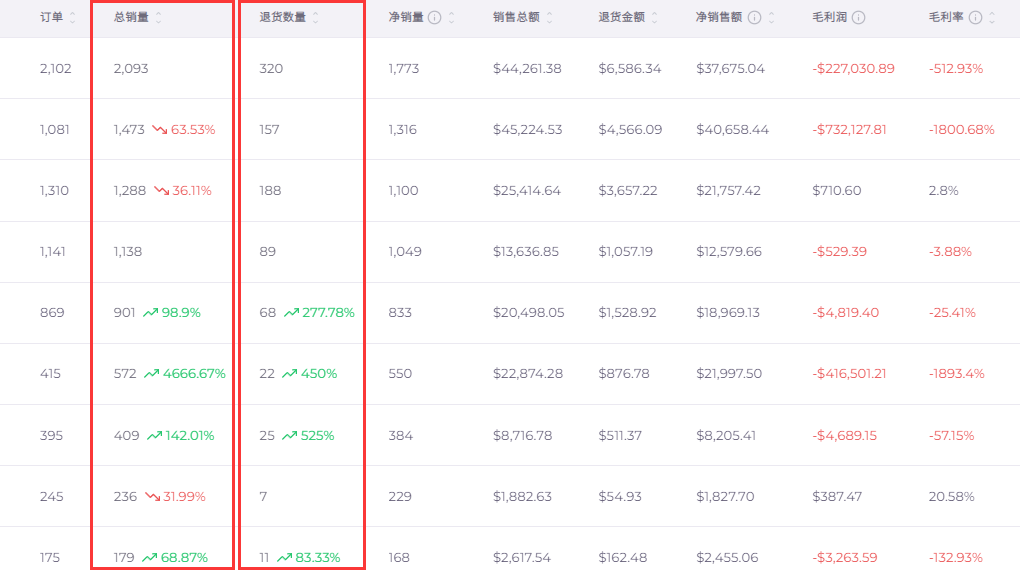This screenshot has height=573, width=1020.
Task: Open 毛利率 info tooltip icon
Action: click(975, 18)
